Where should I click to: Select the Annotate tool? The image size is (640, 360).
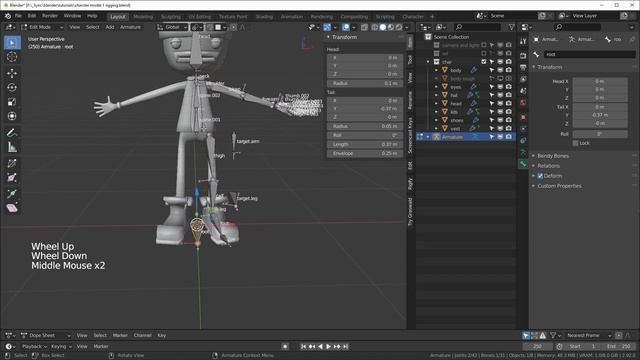pyautogui.click(x=12, y=133)
